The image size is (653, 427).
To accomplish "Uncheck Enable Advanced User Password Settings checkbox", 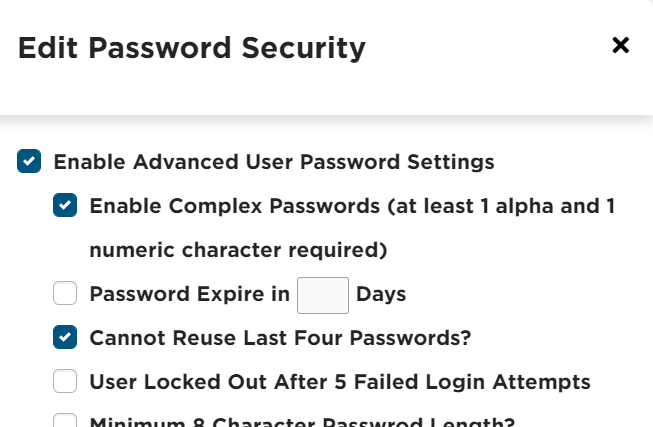I will [30, 161].
